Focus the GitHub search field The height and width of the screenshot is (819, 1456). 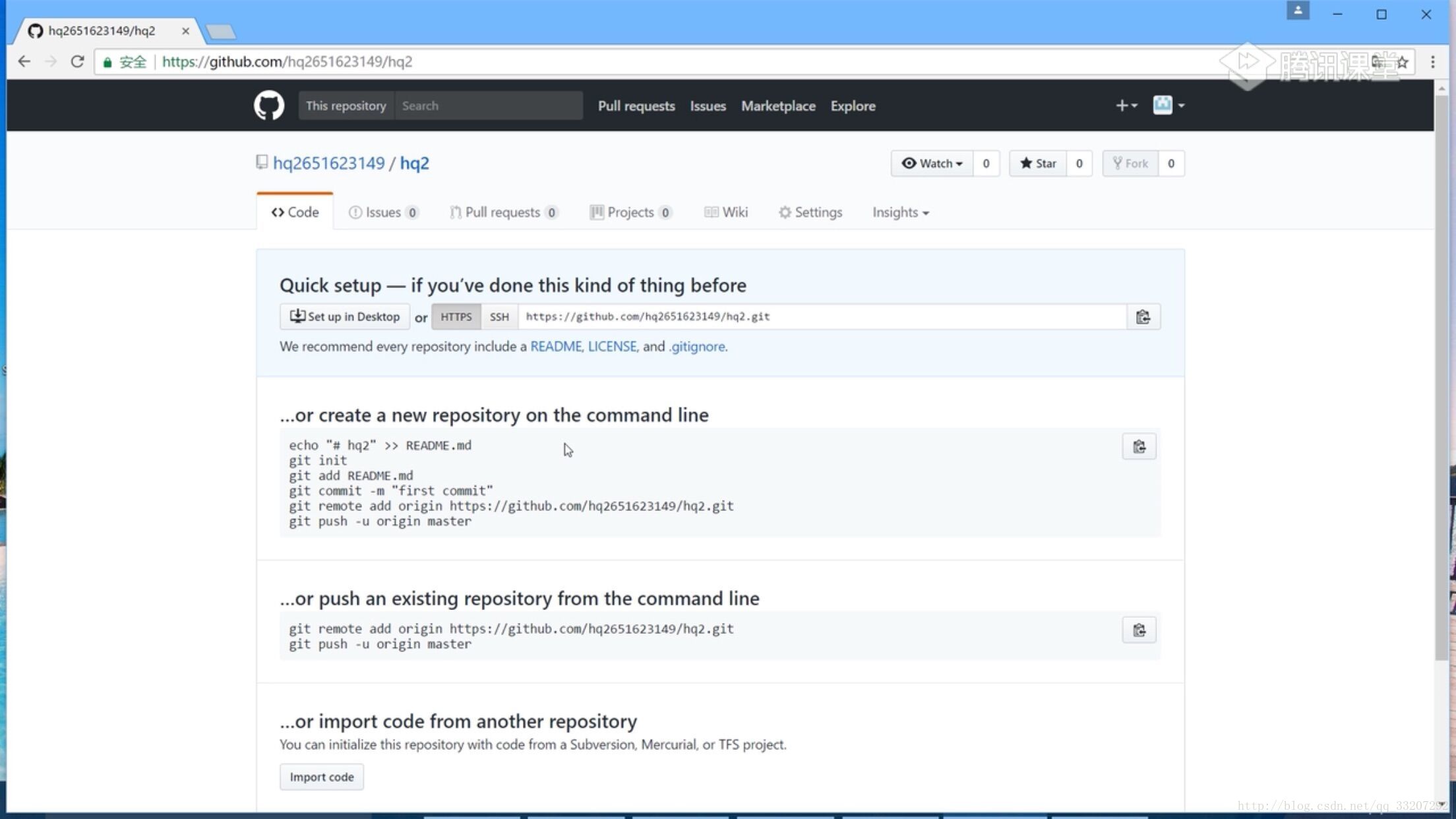[489, 106]
